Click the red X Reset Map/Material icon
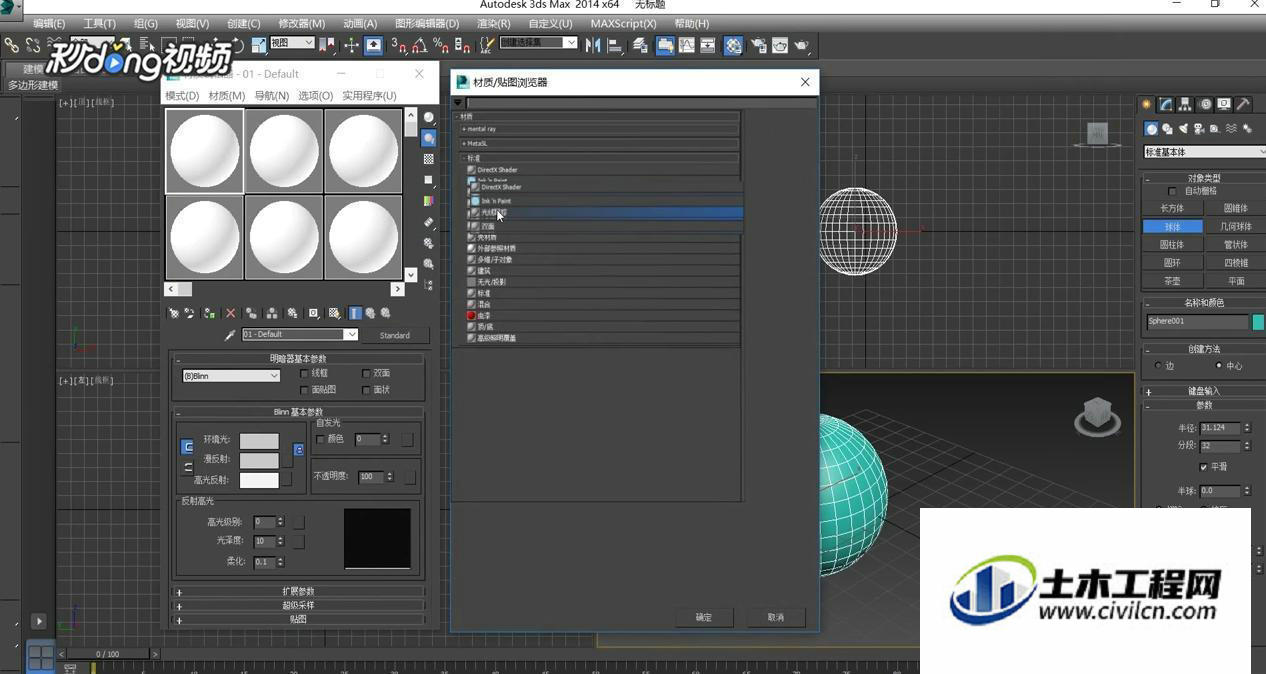Viewport: 1266px width, 674px height. (231, 313)
